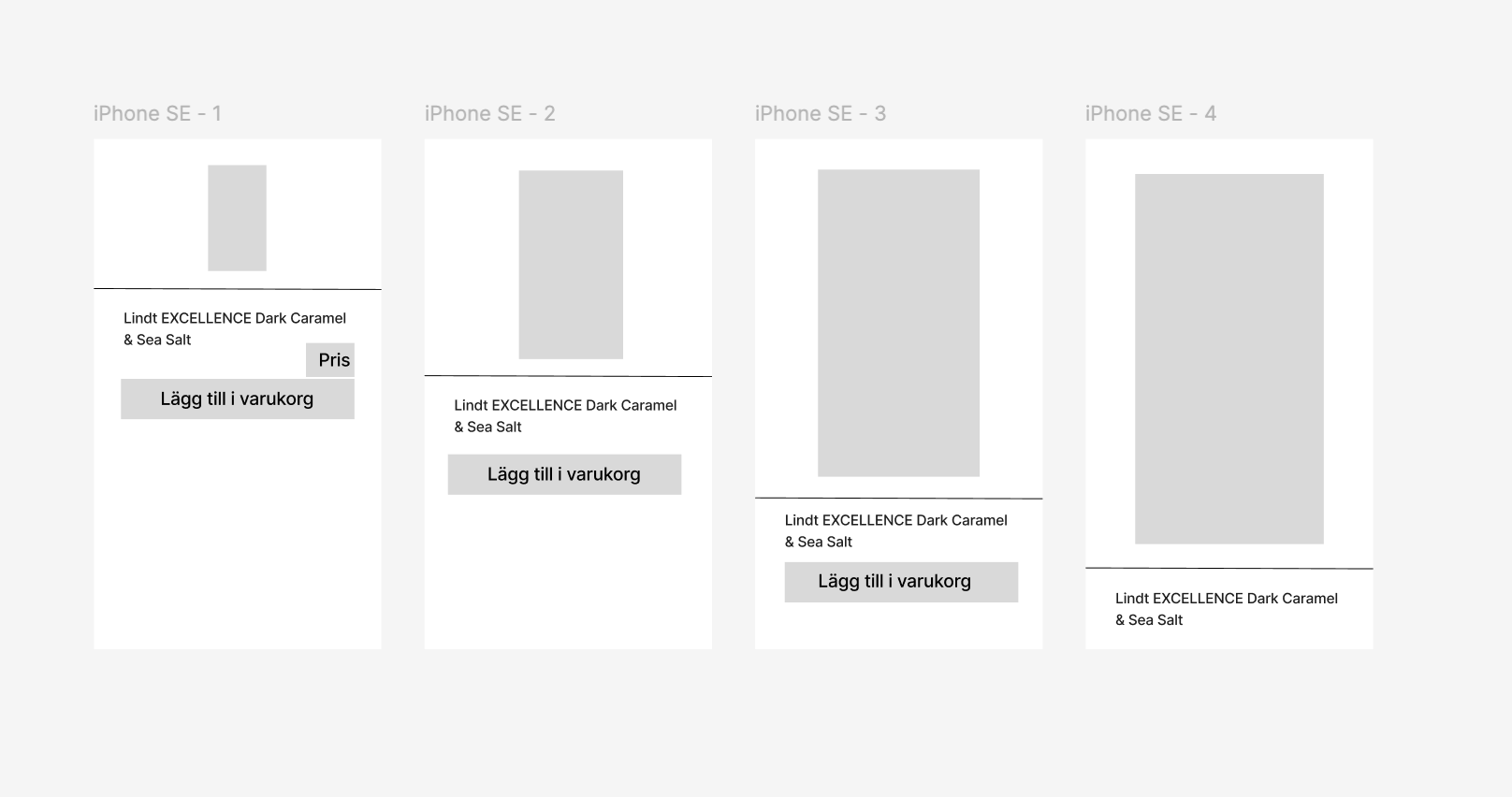Select the Lindt product title in frame 4
Viewport: 1512px width, 797px height.
[1227, 609]
